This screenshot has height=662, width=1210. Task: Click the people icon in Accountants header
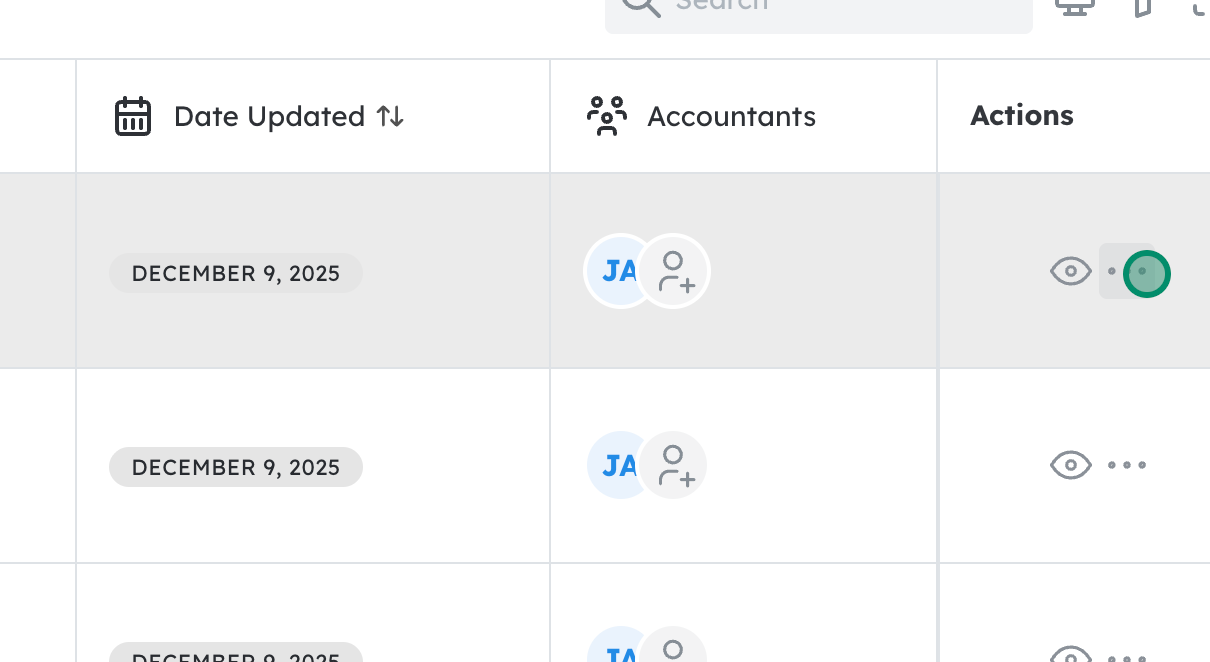pyautogui.click(x=607, y=117)
